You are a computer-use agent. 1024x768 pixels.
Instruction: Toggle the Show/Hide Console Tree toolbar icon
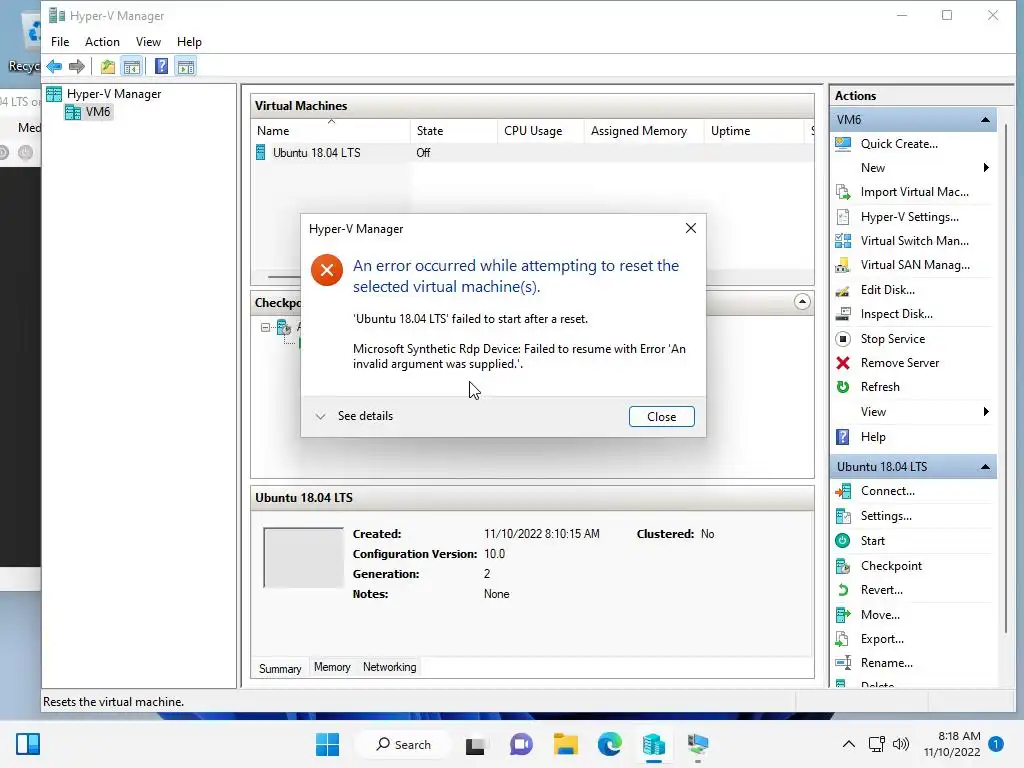(132, 66)
